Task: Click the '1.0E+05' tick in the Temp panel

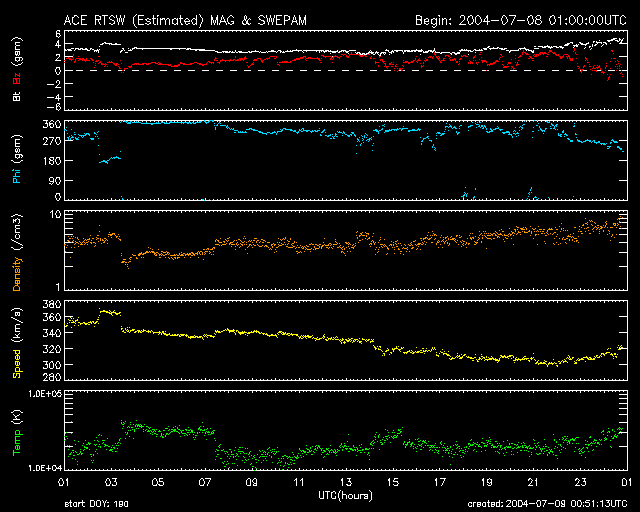Action: [x=45, y=394]
